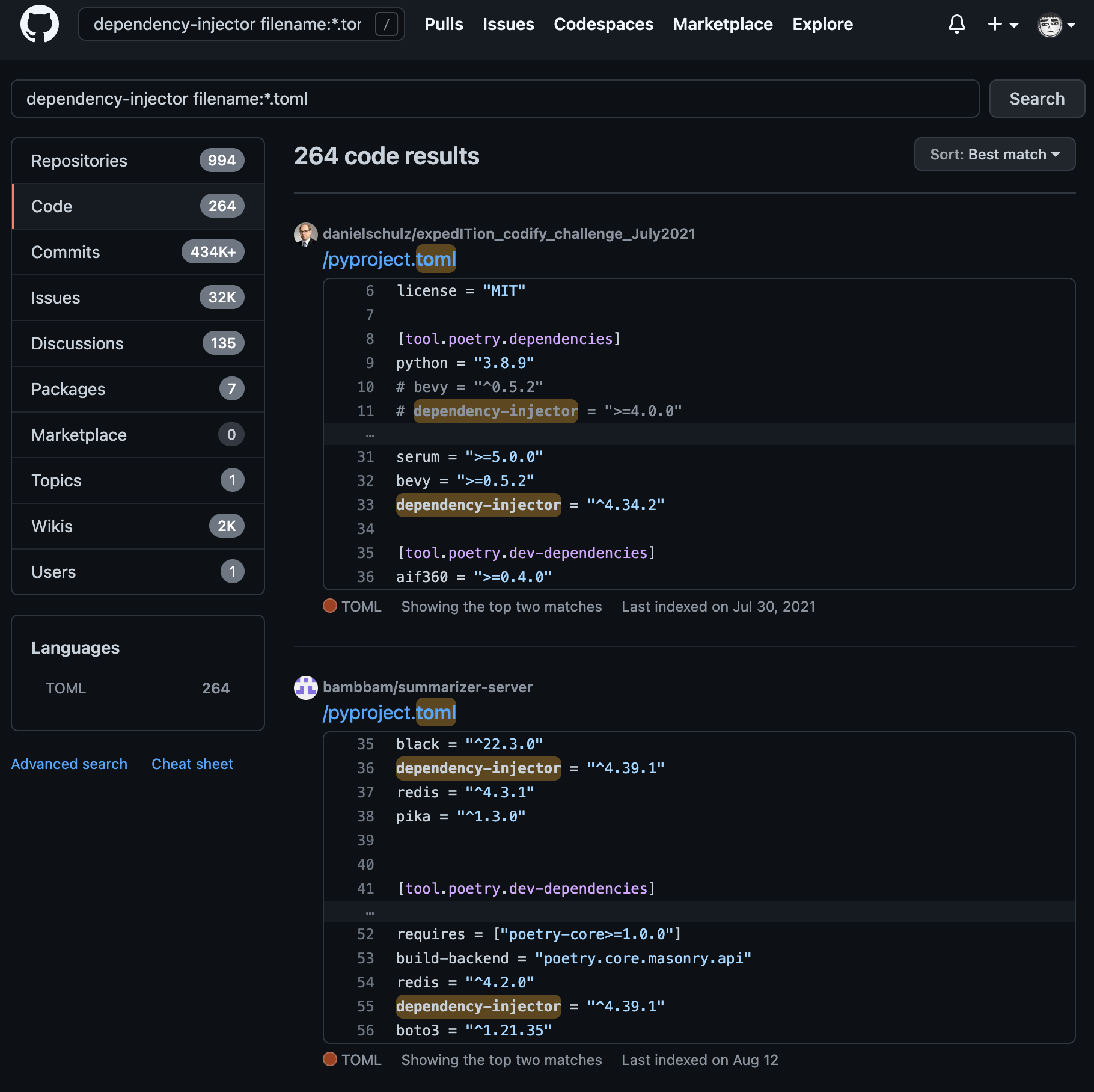Click highlighted dependency-injector on line 36
The height and width of the screenshot is (1092, 1094).
point(478,768)
